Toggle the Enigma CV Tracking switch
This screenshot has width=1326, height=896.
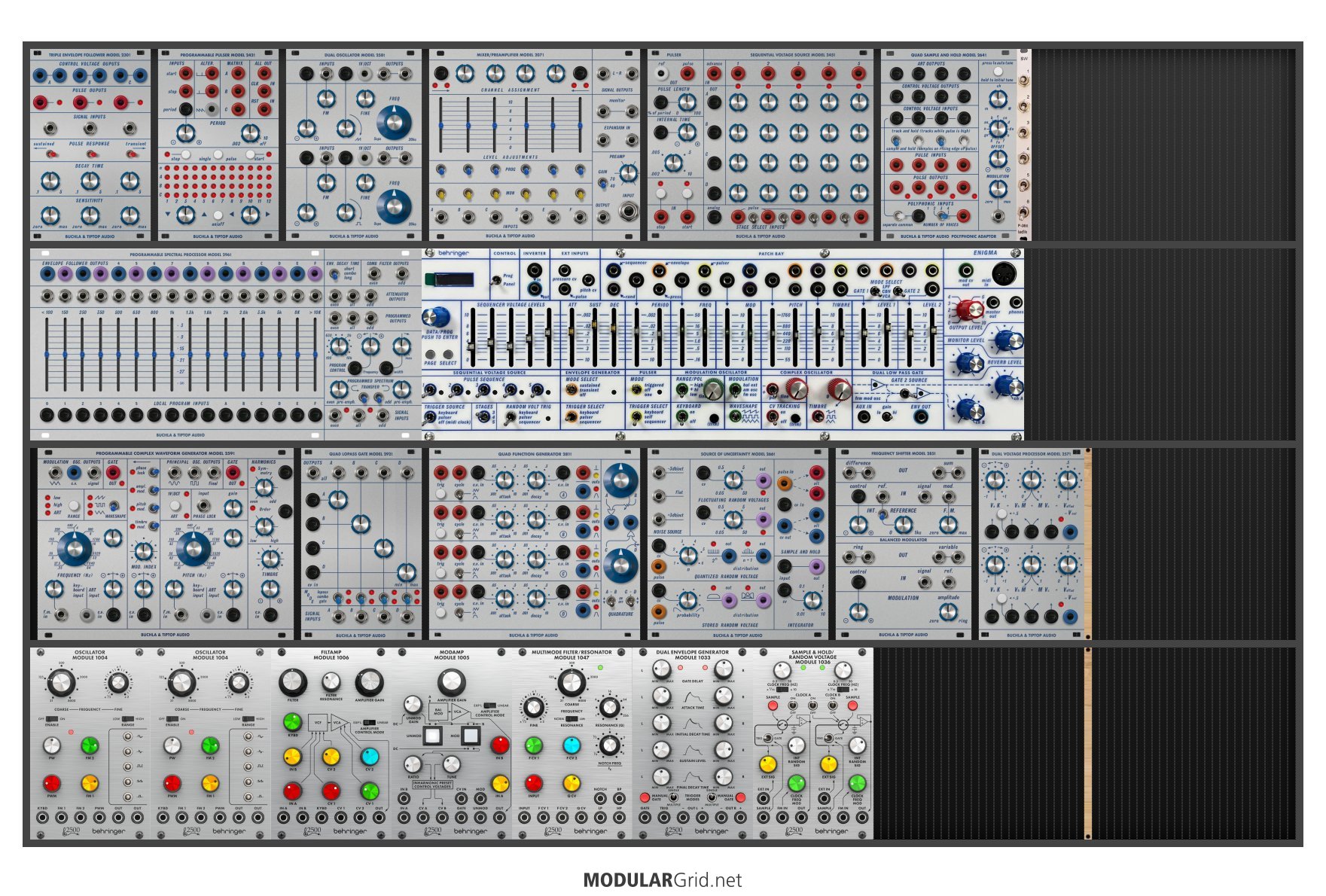click(x=774, y=416)
